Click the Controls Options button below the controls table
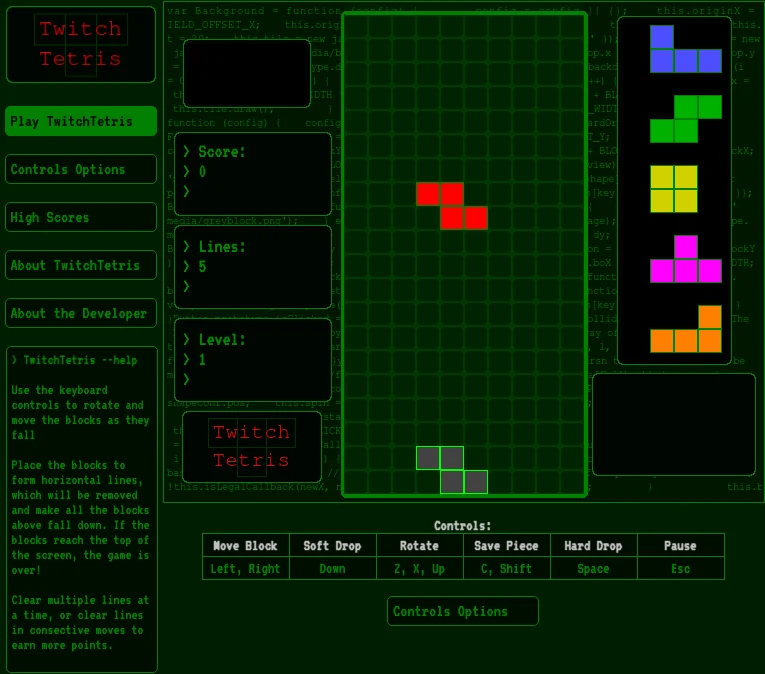Image resolution: width=765 pixels, height=674 pixels. pyautogui.click(x=463, y=611)
